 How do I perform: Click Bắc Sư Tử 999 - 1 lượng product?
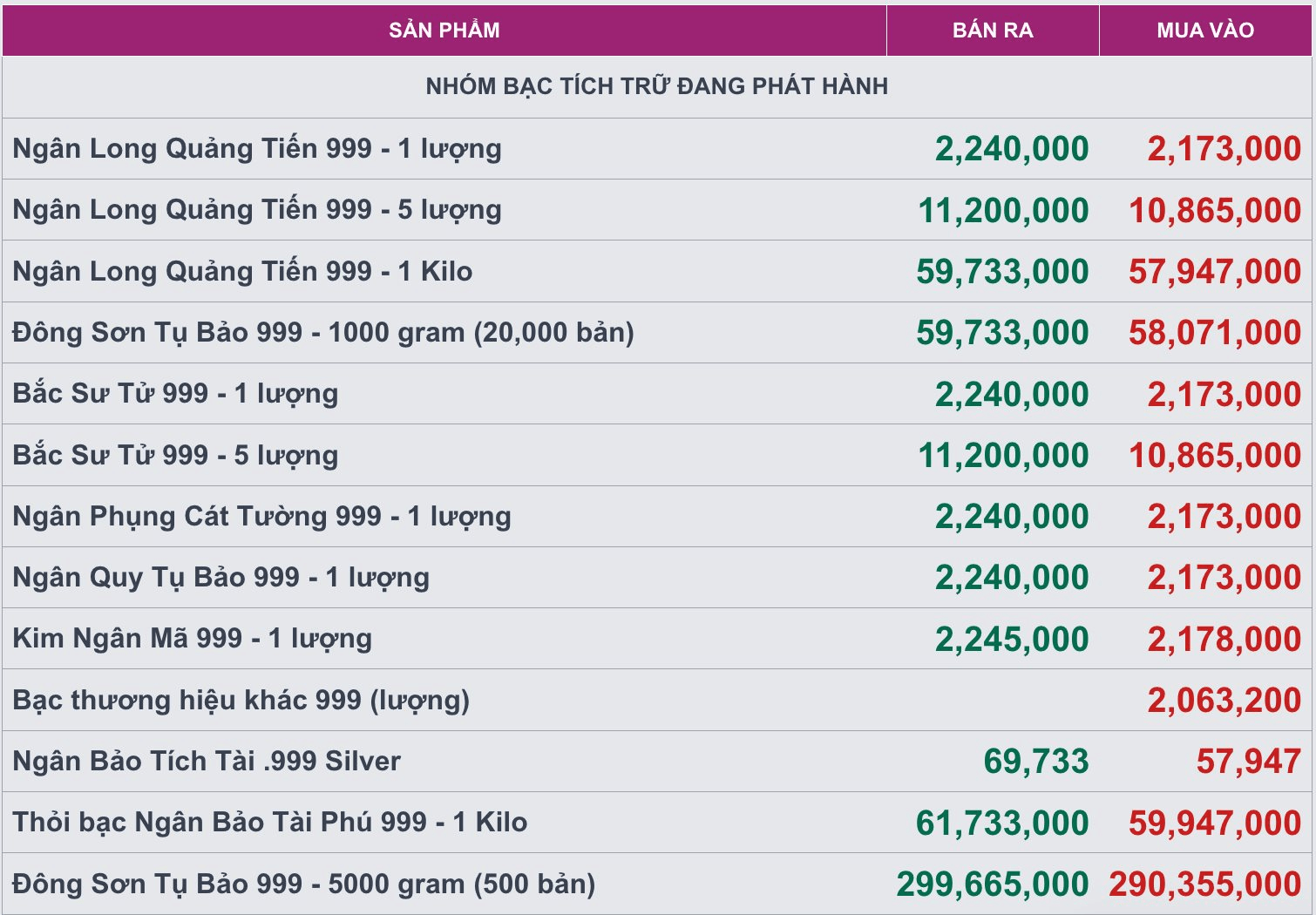[175, 394]
